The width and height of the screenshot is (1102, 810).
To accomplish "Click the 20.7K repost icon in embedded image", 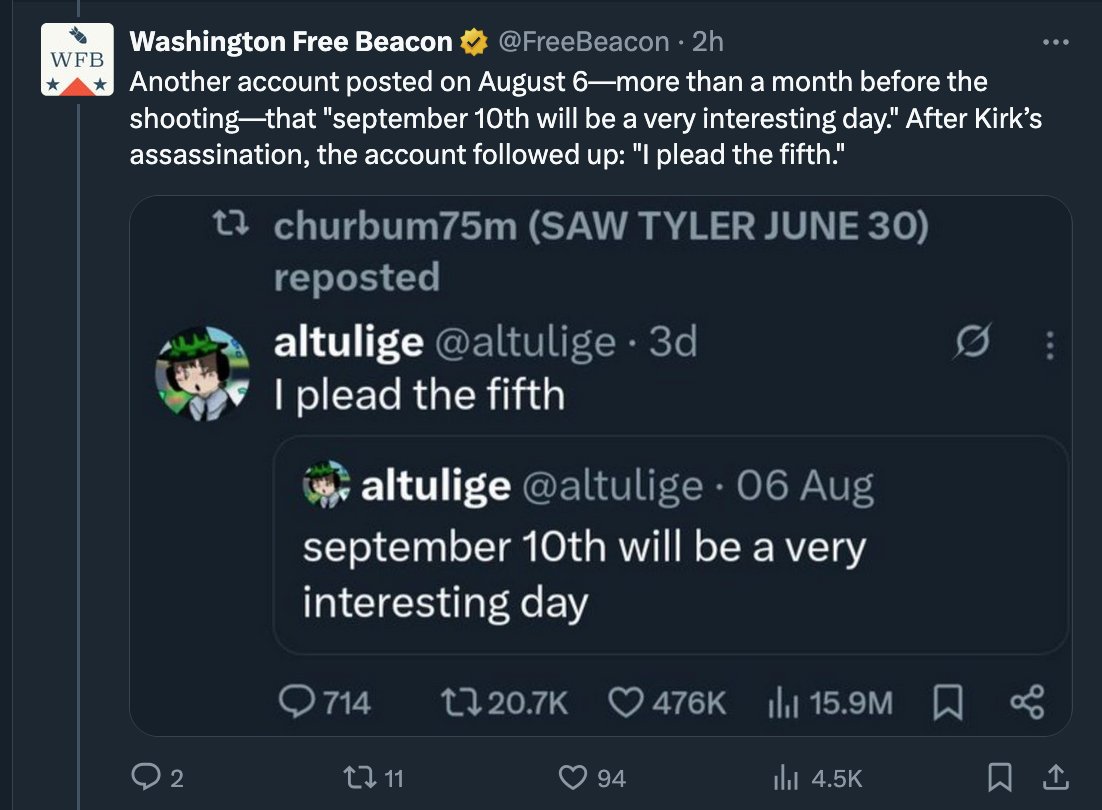I will tap(461, 702).
